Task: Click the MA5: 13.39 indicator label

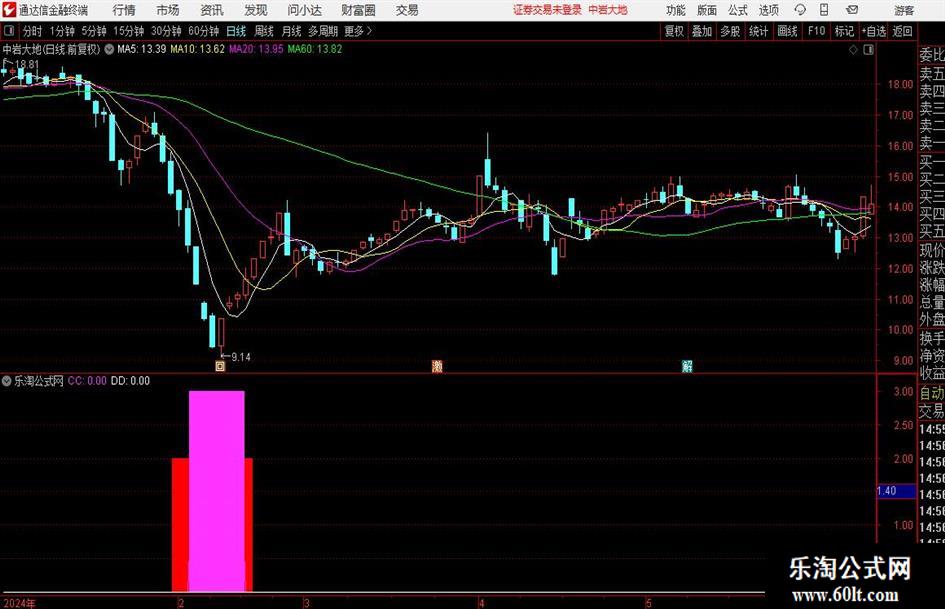Action: click(142, 49)
